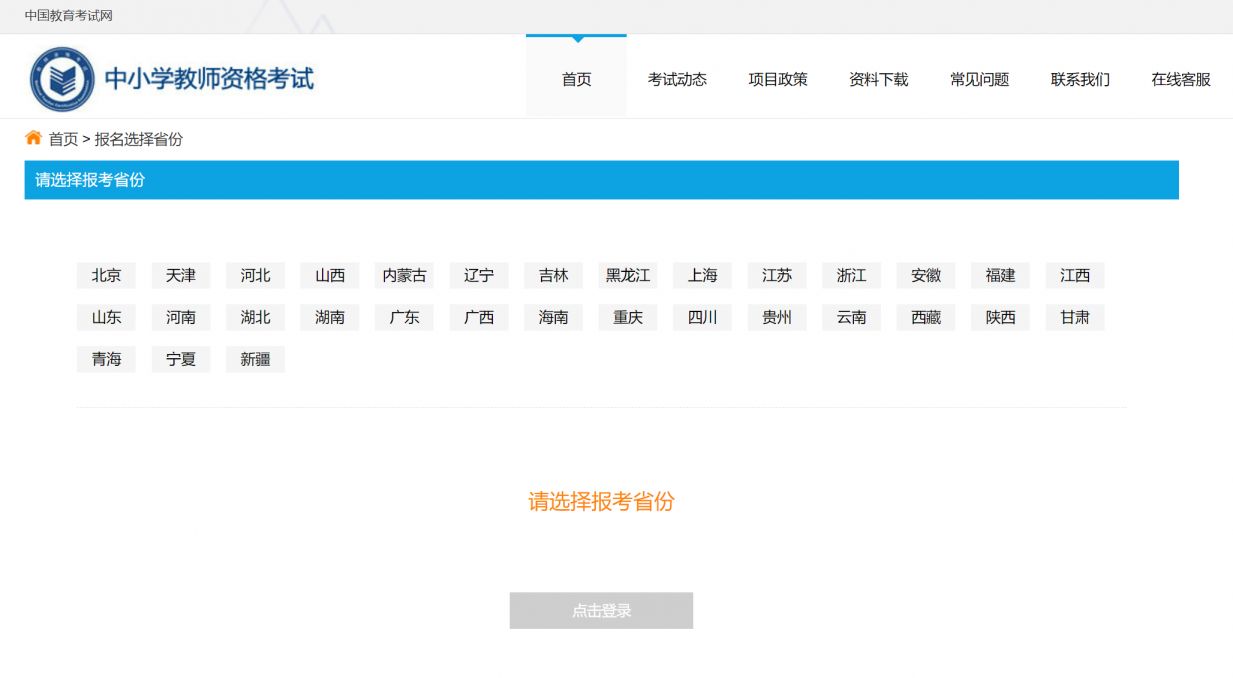Select 广东 province button
The width and height of the screenshot is (1233, 678).
click(404, 317)
